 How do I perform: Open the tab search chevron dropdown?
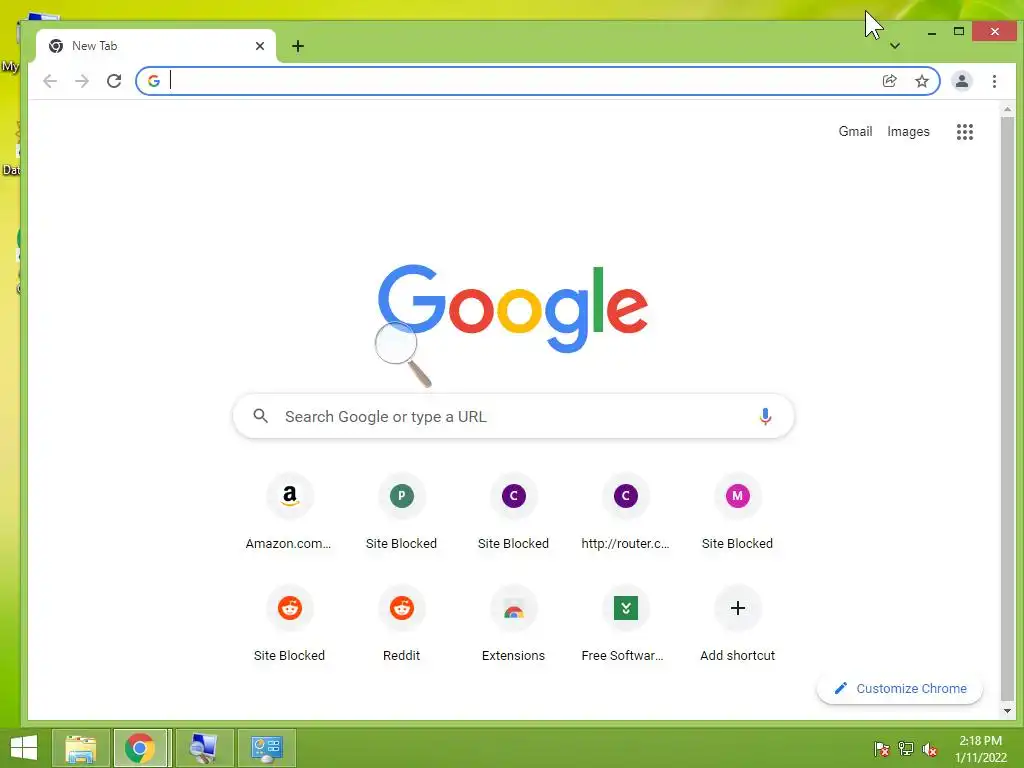[x=895, y=46]
